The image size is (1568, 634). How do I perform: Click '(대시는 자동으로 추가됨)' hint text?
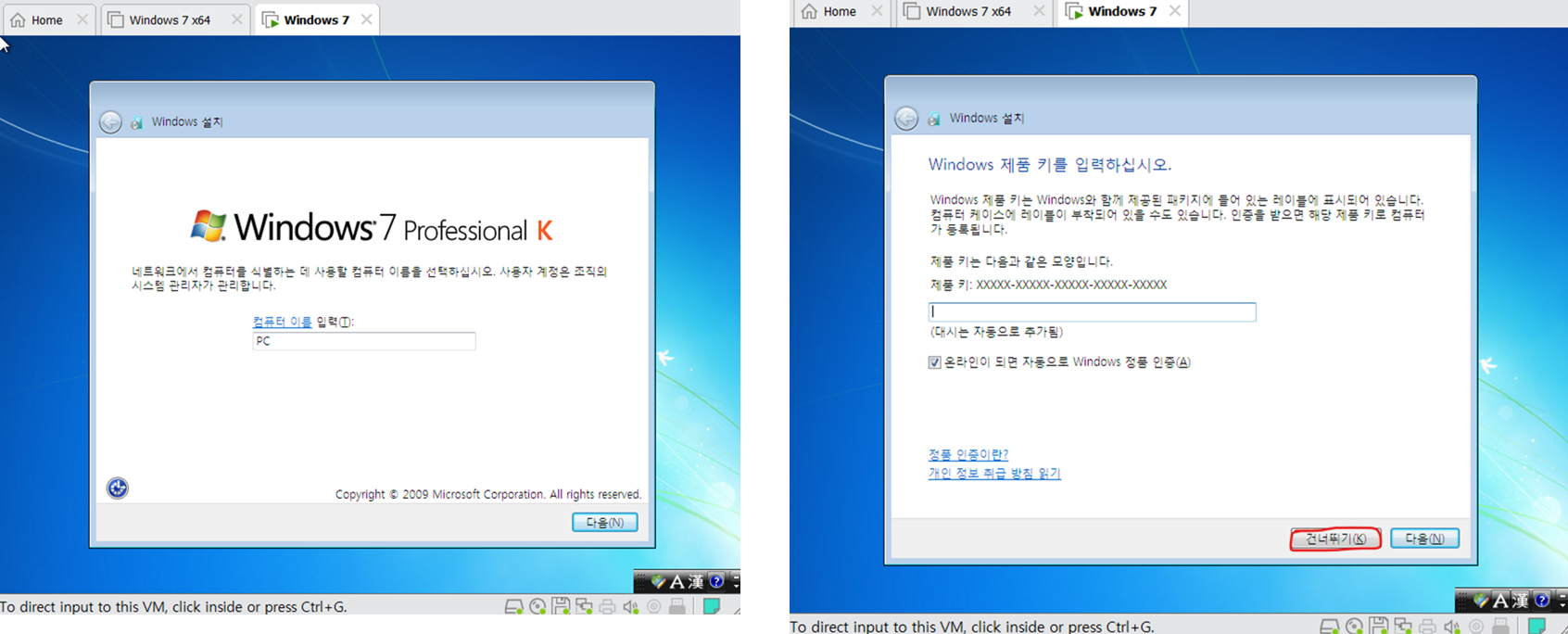pos(996,332)
